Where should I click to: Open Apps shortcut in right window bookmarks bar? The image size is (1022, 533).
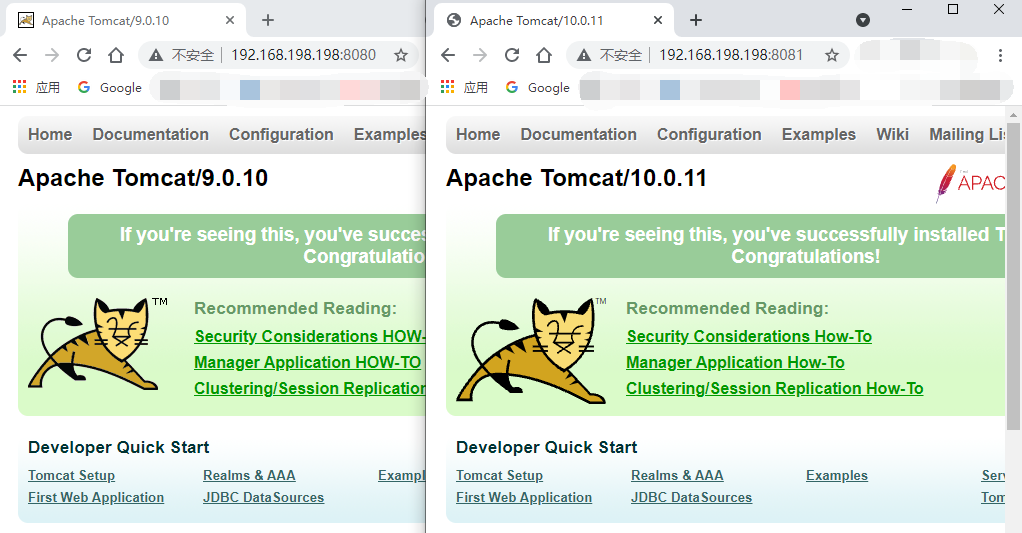pos(464,87)
